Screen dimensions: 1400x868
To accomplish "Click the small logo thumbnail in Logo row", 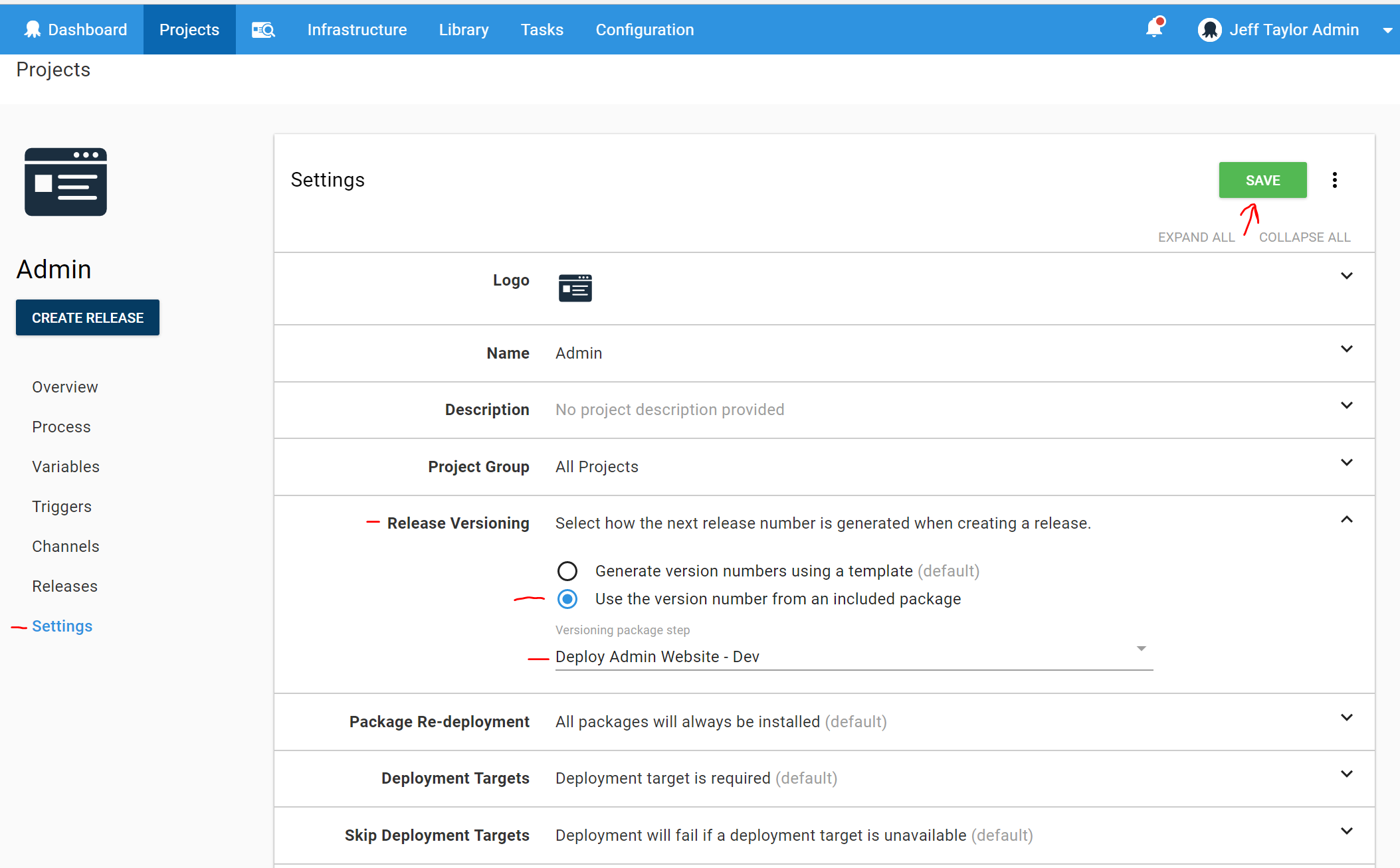I will point(575,288).
